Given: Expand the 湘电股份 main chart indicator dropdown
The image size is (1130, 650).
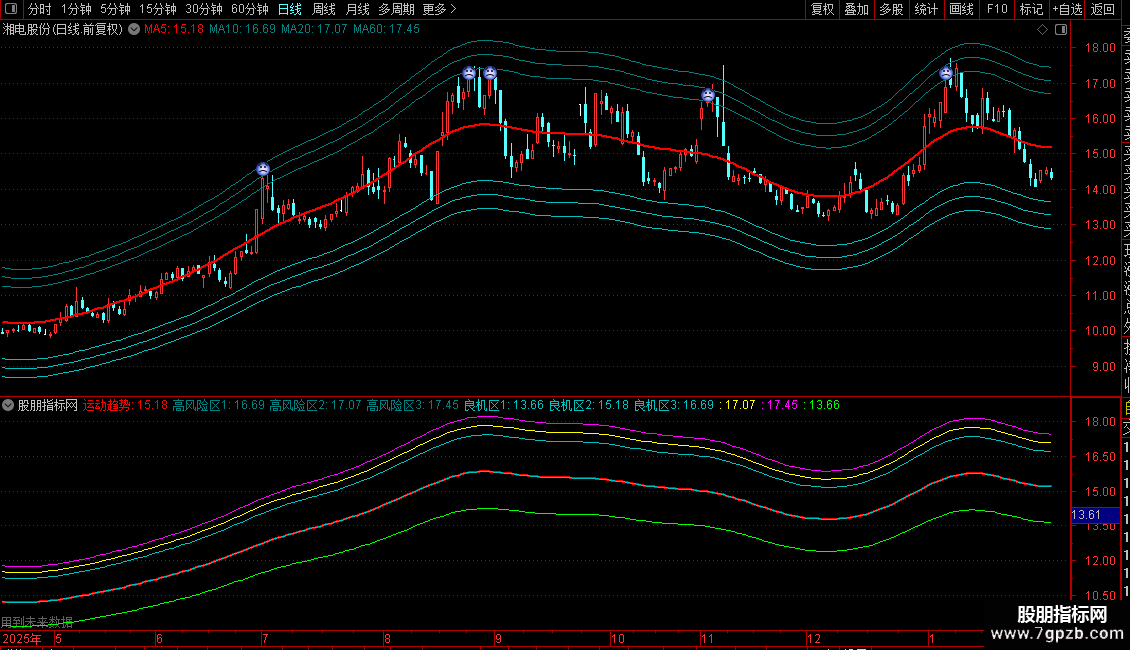Looking at the screenshot, I should (134, 29).
